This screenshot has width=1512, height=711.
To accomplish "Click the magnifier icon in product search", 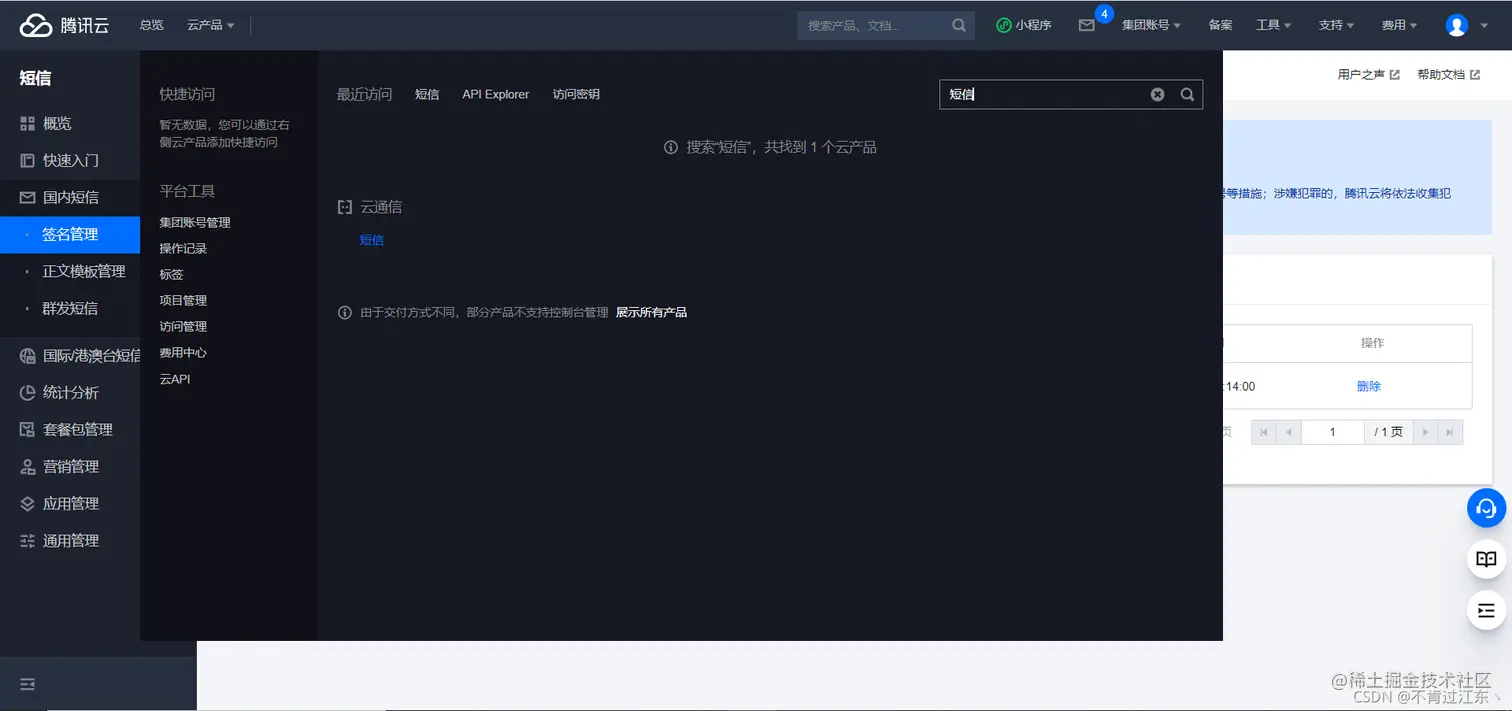I will (x=957, y=25).
